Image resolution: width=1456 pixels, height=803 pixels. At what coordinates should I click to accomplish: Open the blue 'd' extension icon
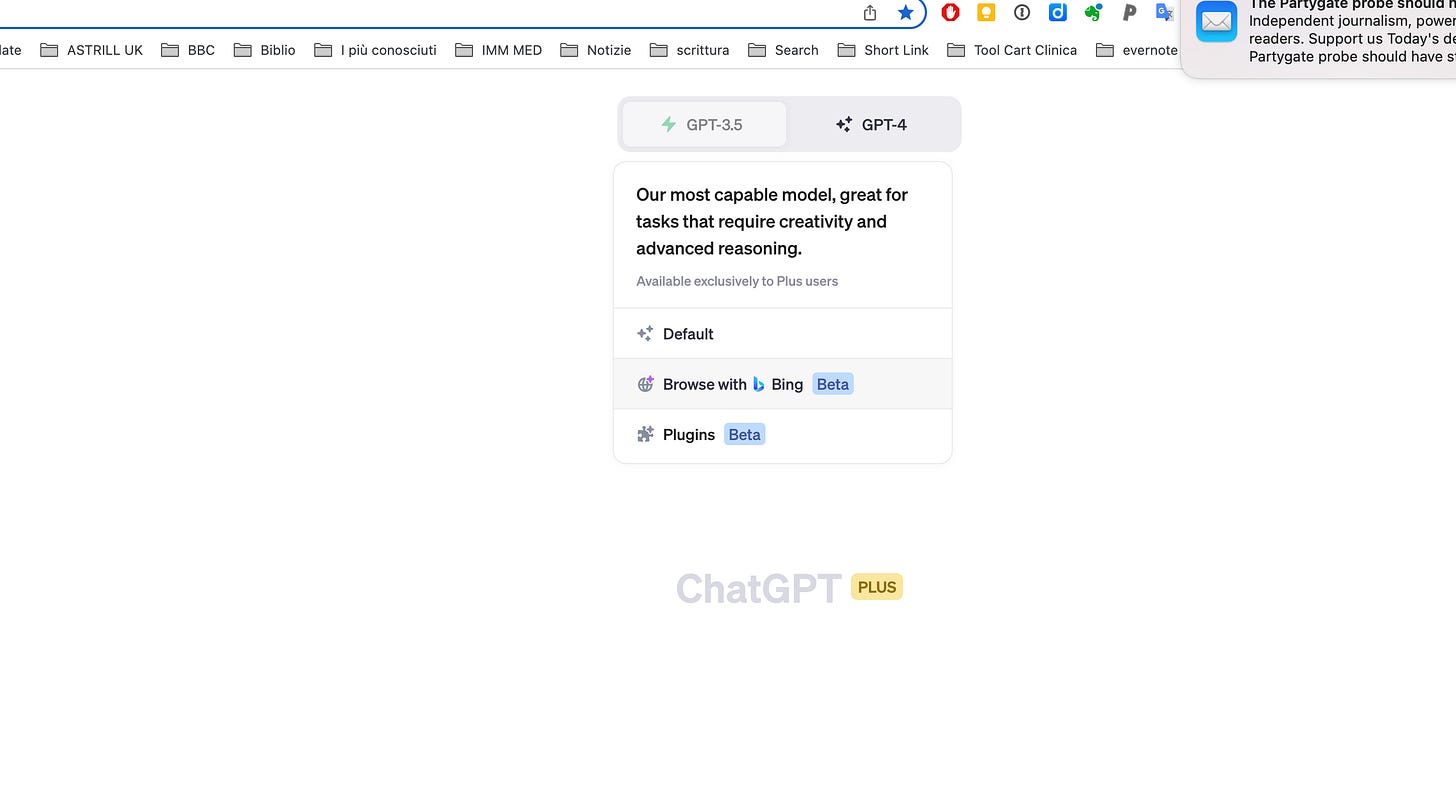point(1058,12)
